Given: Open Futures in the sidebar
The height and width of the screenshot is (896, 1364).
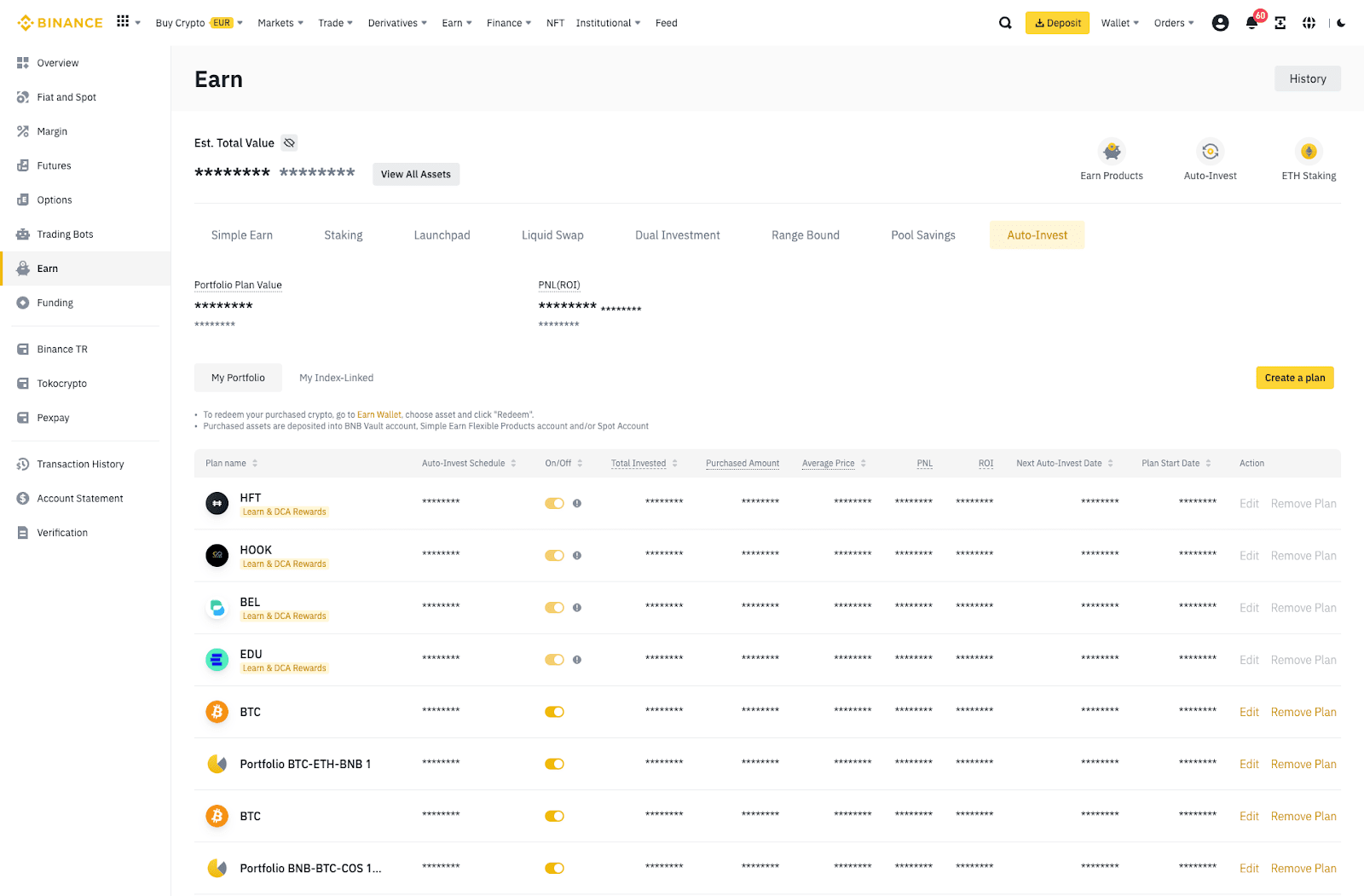Looking at the screenshot, I should tap(85, 165).
